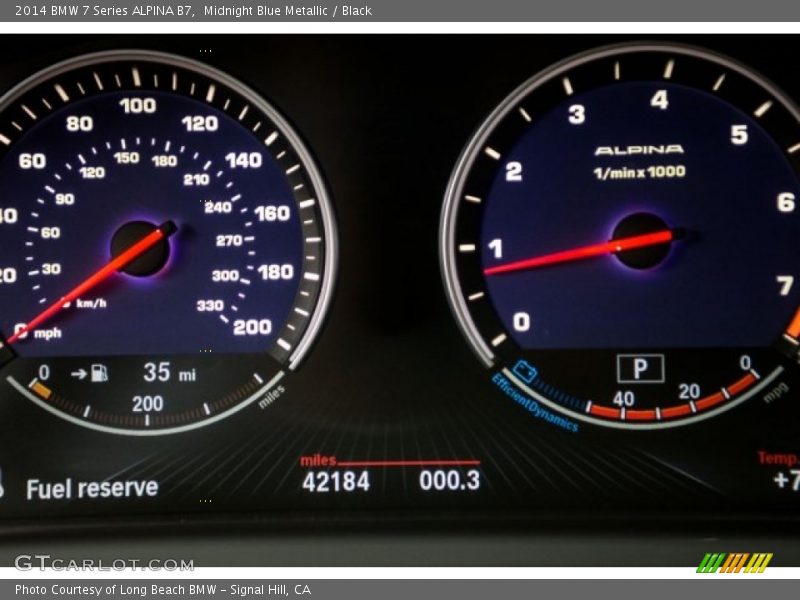Screen dimensions: 800x600
Task: Click the 200 mph mark on speedometer
Action: pyautogui.click(x=252, y=326)
